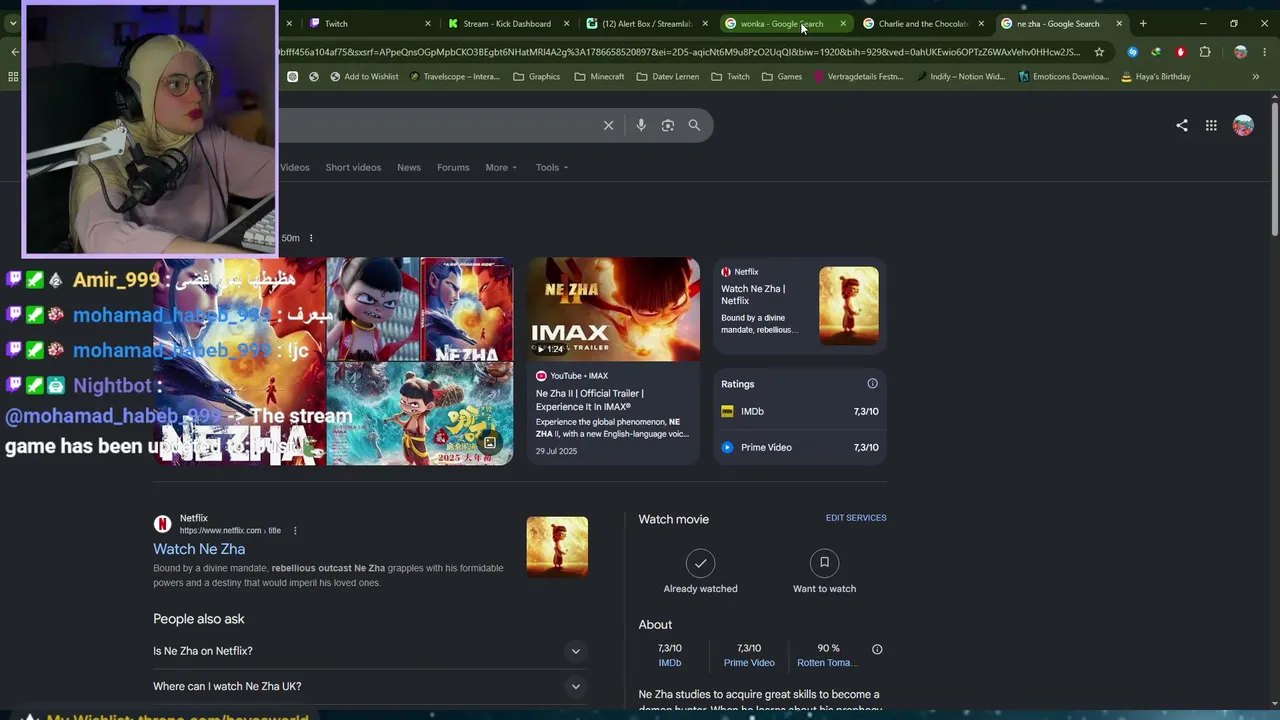The height and width of the screenshot is (720, 1280).
Task: Open the Twitch bookmarks folder
Action: tap(730, 77)
